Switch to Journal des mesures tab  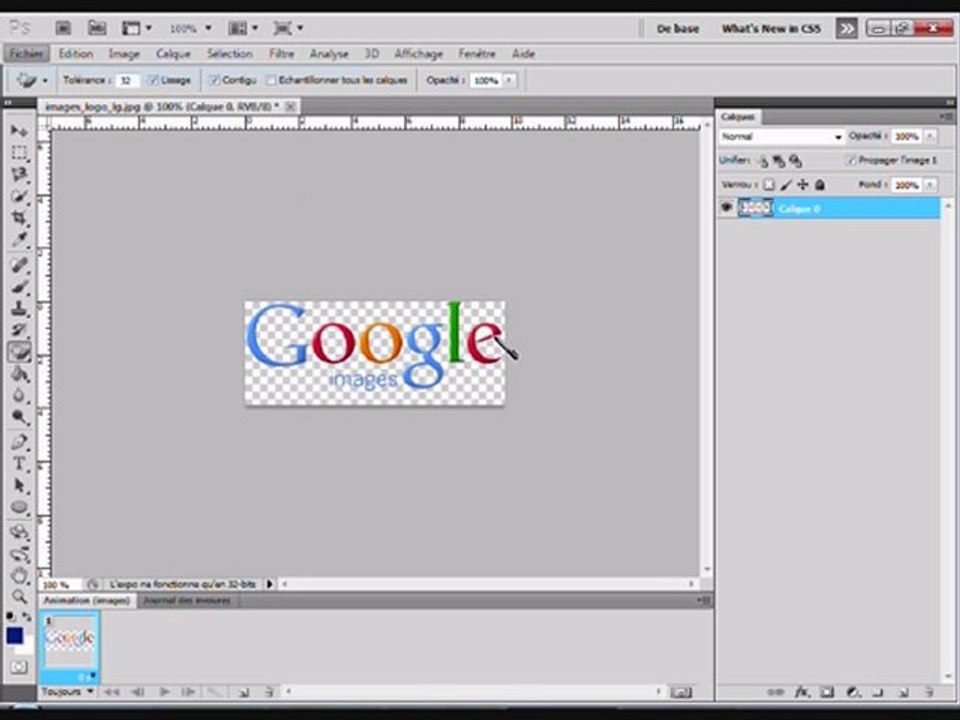click(187, 601)
